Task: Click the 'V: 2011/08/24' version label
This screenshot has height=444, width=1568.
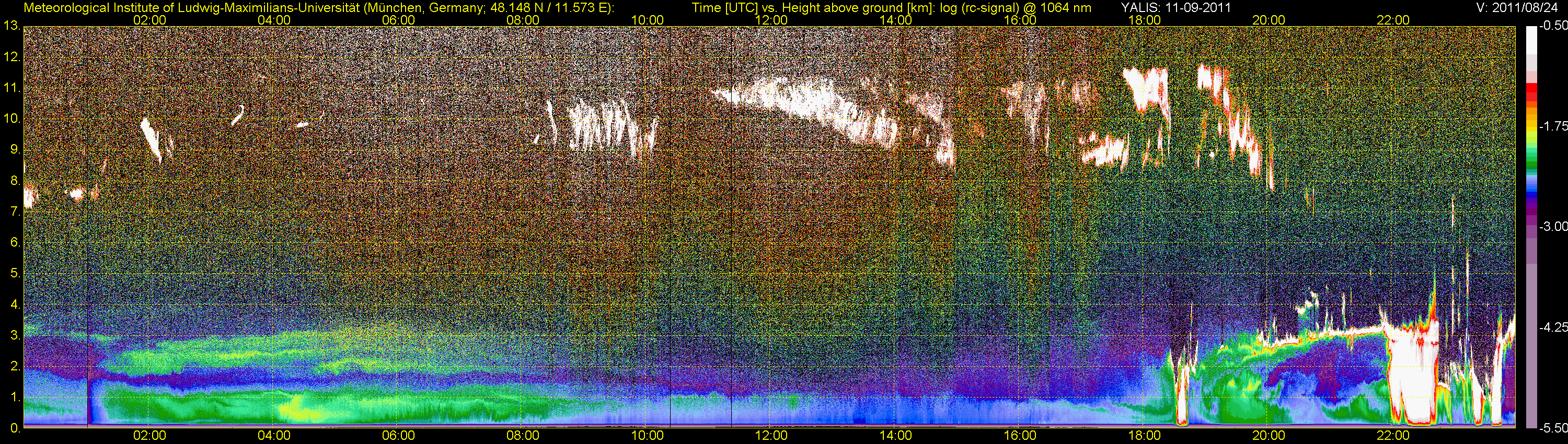Action: tap(1516, 7)
